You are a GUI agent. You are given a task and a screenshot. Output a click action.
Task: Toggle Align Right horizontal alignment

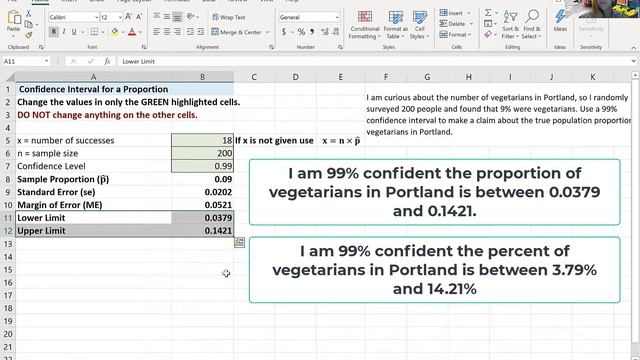tap(177, 32)
